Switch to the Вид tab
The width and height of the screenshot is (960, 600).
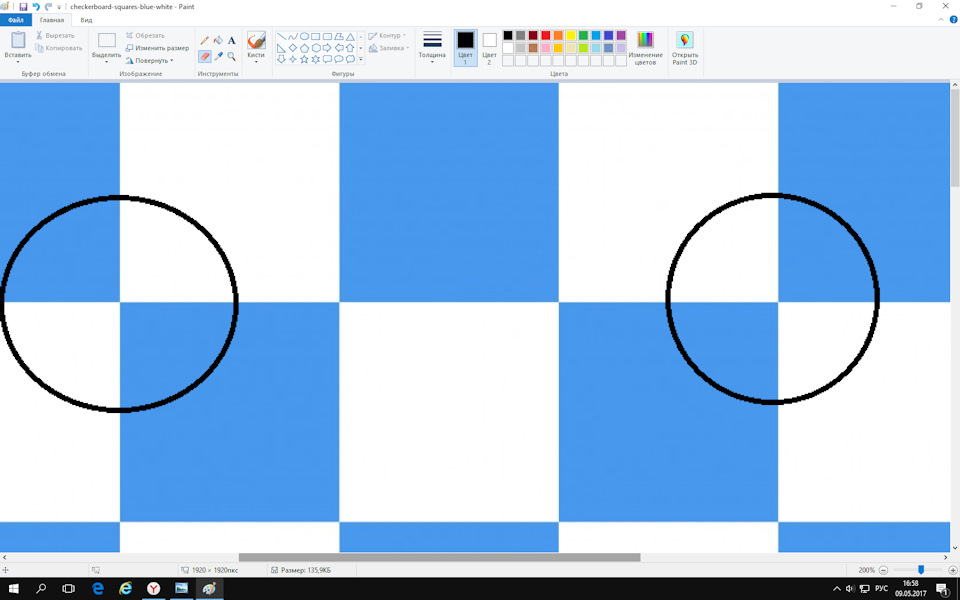tap(86, 20)
